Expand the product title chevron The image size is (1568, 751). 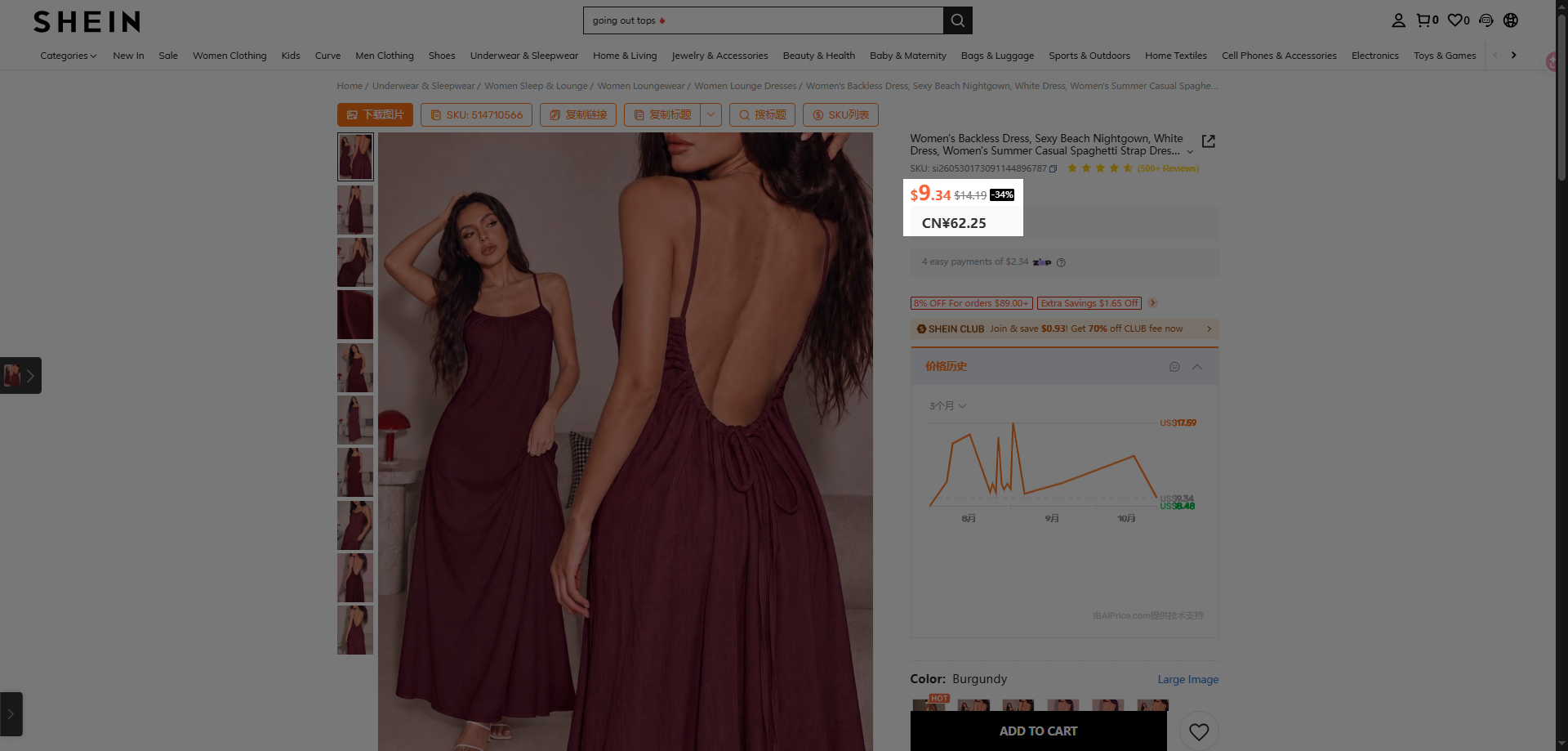pos(1190,152)
